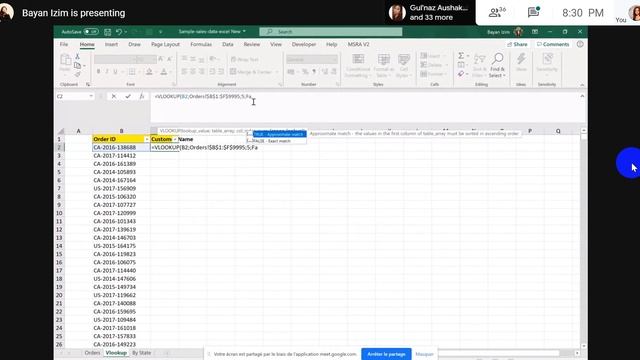This screenshot has width=640, height=360.
Task: Toggle Italic formatting
Action: coord(107,72)
